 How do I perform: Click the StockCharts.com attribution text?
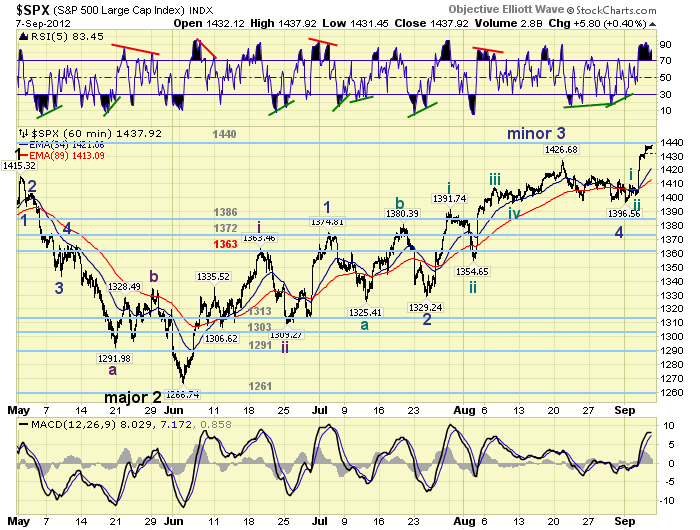pos(616,10)
